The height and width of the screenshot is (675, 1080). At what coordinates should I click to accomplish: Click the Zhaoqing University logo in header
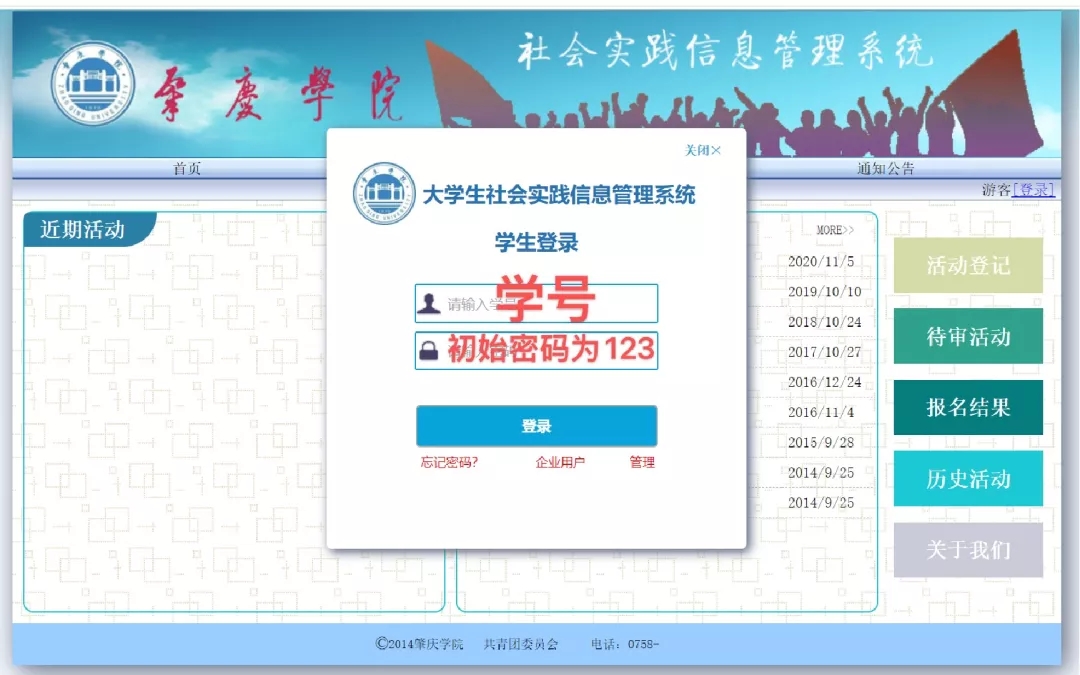click(94, 82)
